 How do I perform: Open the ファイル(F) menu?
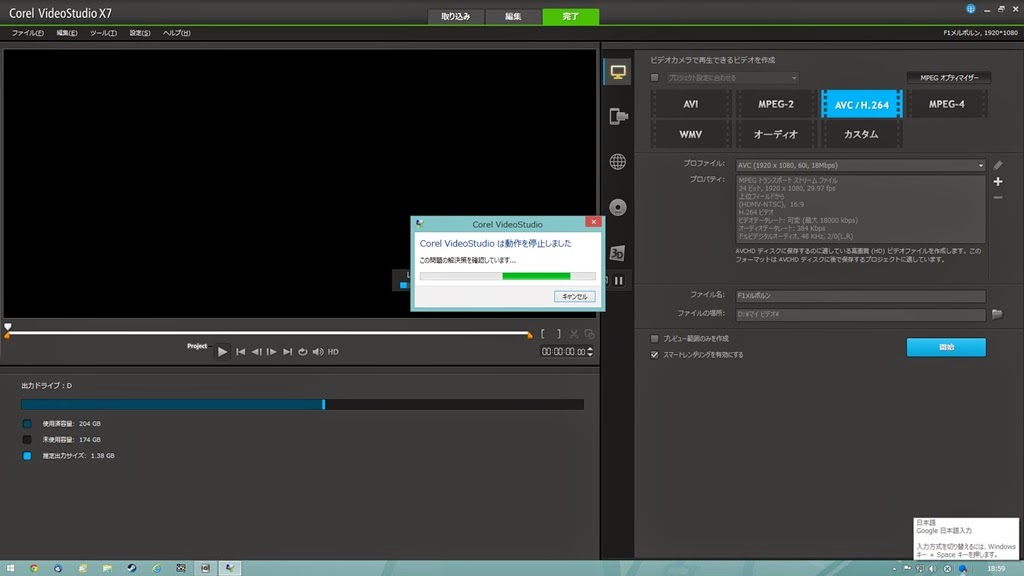27,33
